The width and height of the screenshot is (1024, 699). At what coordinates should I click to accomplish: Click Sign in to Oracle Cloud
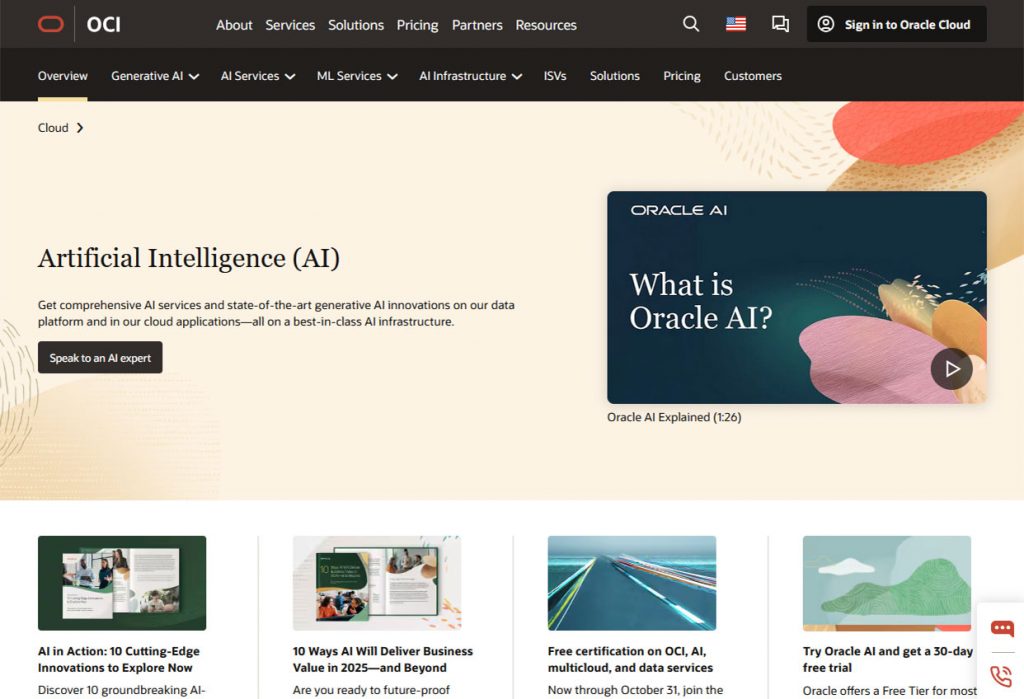[896, 25]
